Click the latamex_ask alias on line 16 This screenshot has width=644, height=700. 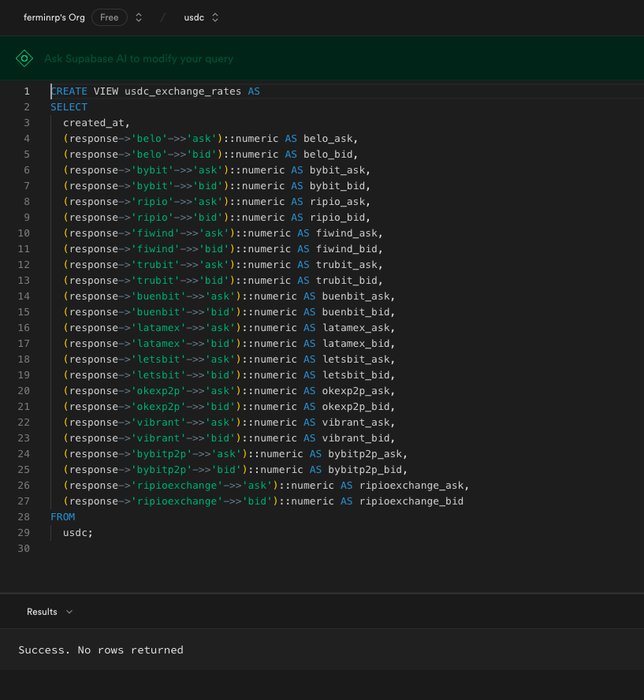pos(356,328)
